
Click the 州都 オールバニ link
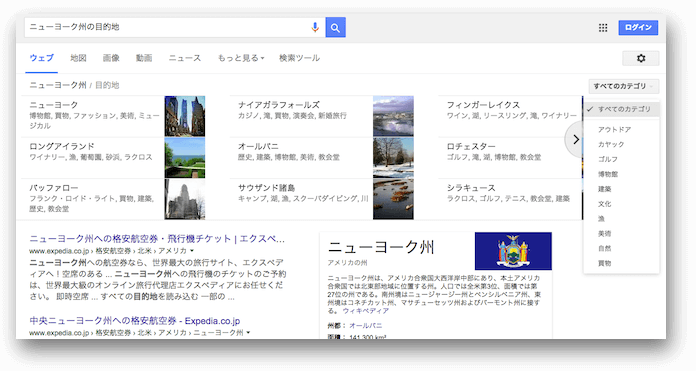366,326
